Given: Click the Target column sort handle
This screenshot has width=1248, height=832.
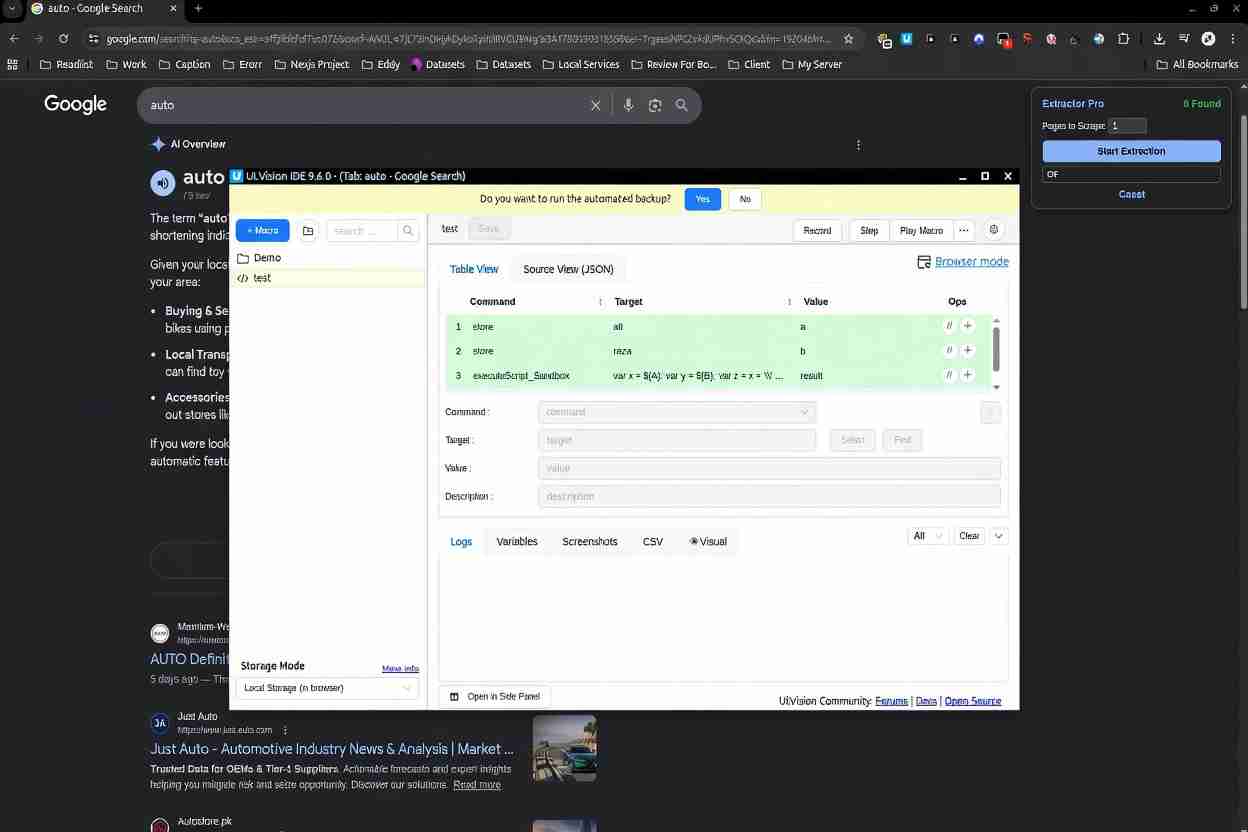Looking at the screenshot, I should tap(789, 302).
